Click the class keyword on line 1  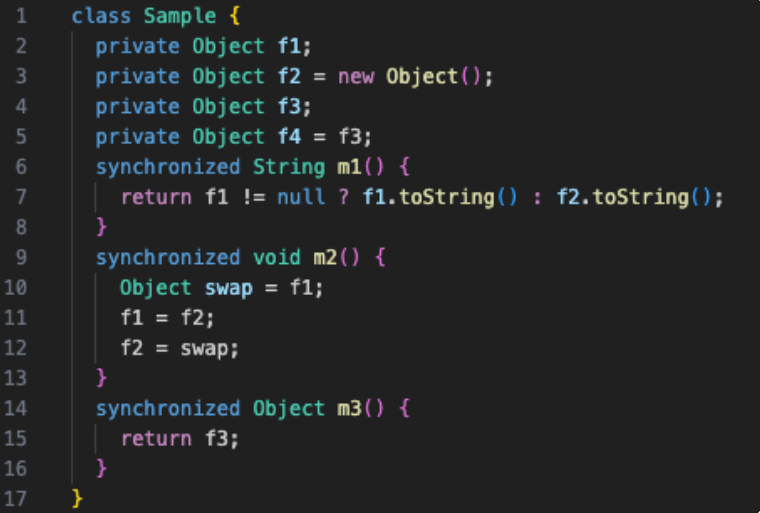[x=101, y=16]
